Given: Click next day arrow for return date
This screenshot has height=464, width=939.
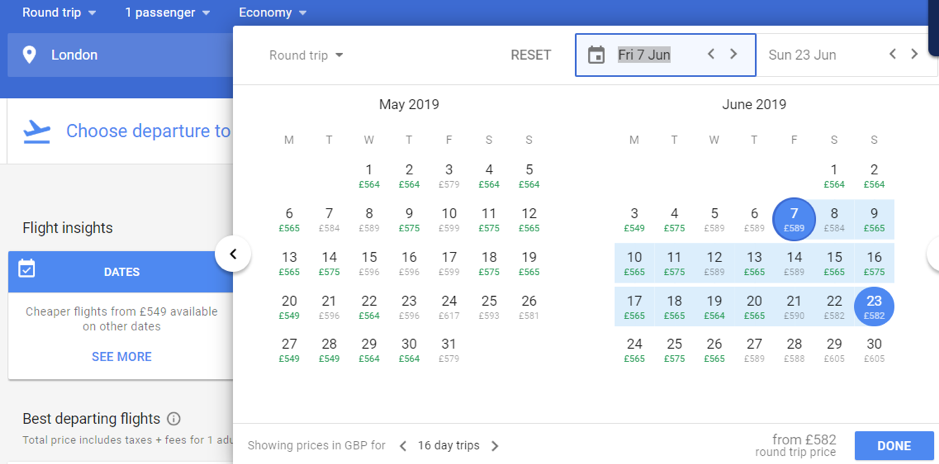Looking at the screenshot, I should (915, 54).
